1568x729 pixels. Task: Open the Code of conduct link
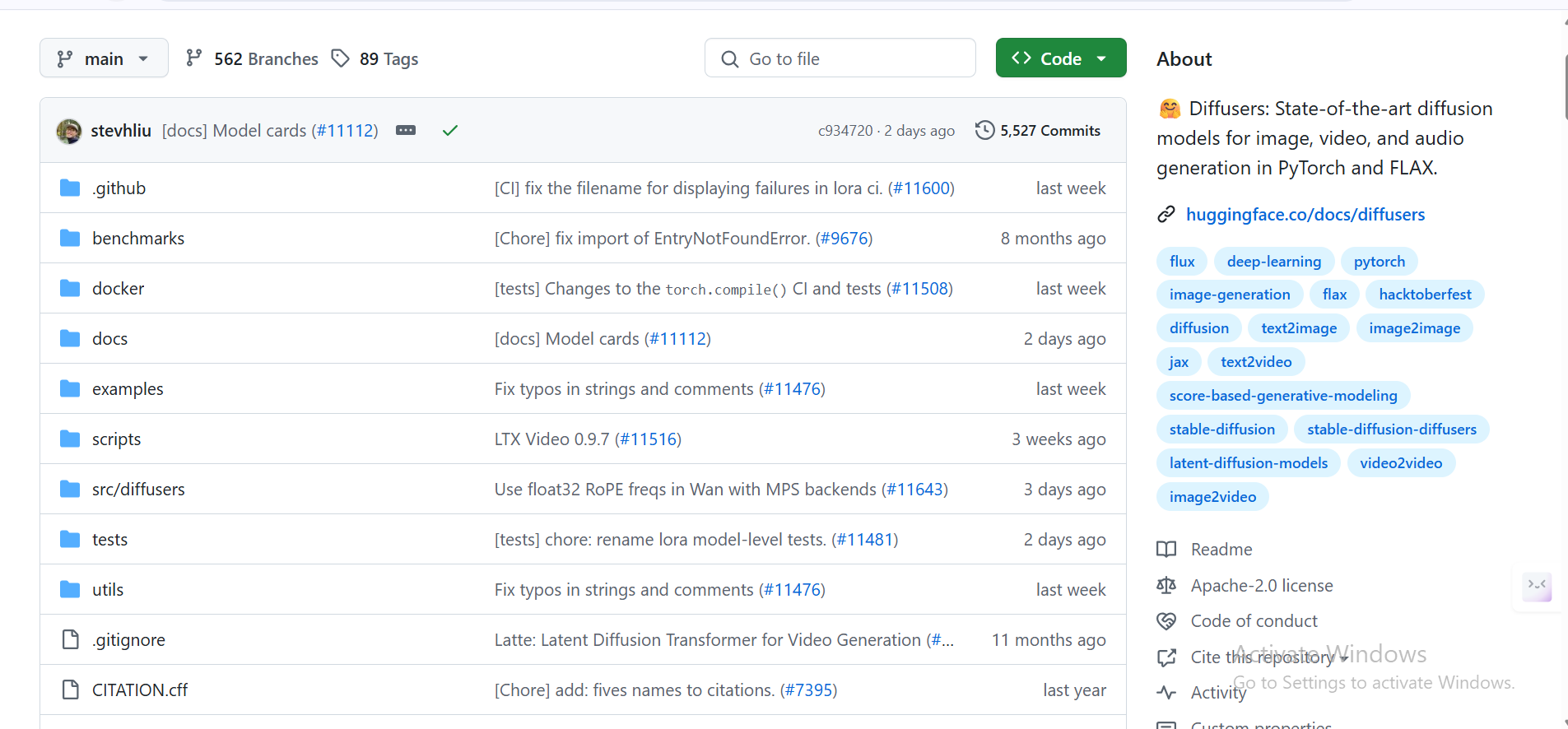(x=1254, y=621)
